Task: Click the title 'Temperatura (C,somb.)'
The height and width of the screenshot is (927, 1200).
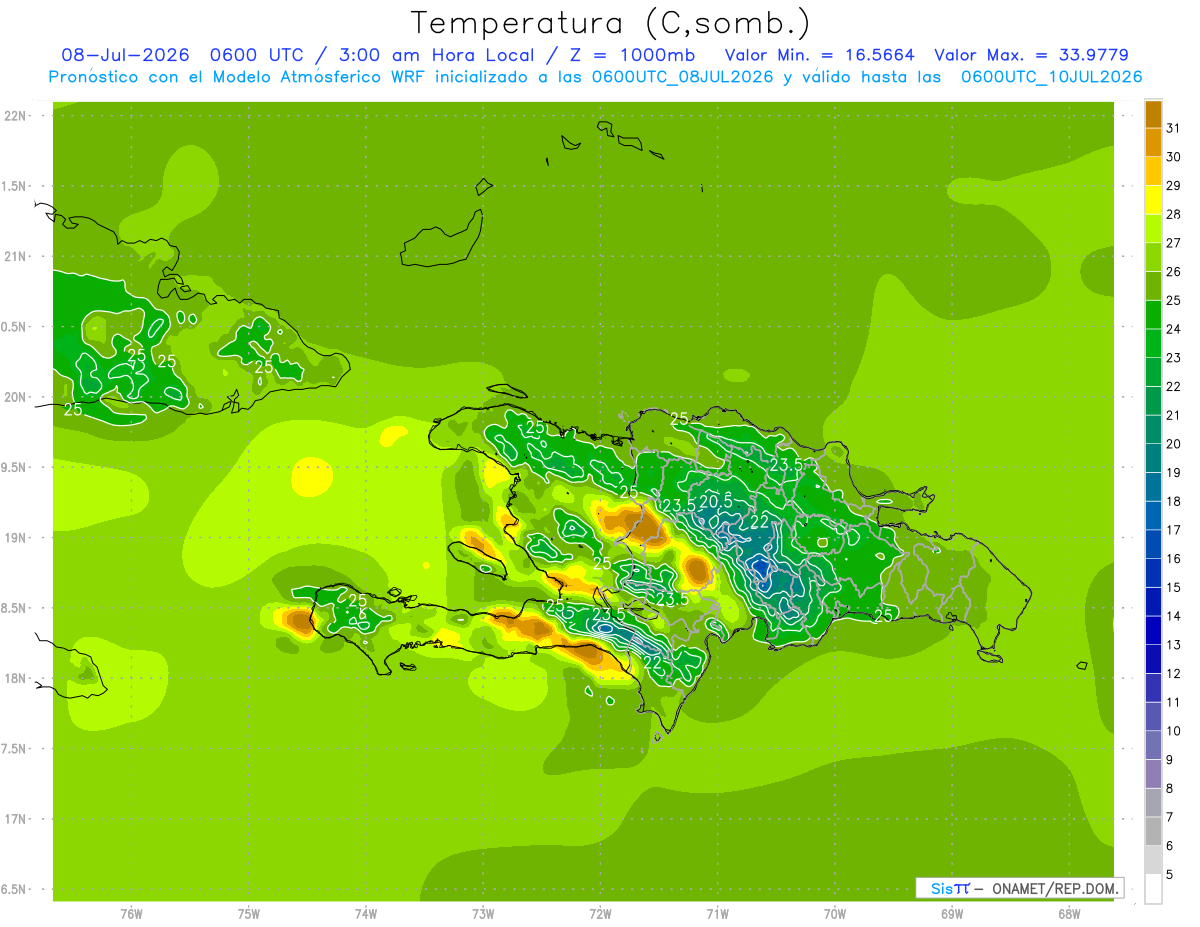Action: pos(611,23)
